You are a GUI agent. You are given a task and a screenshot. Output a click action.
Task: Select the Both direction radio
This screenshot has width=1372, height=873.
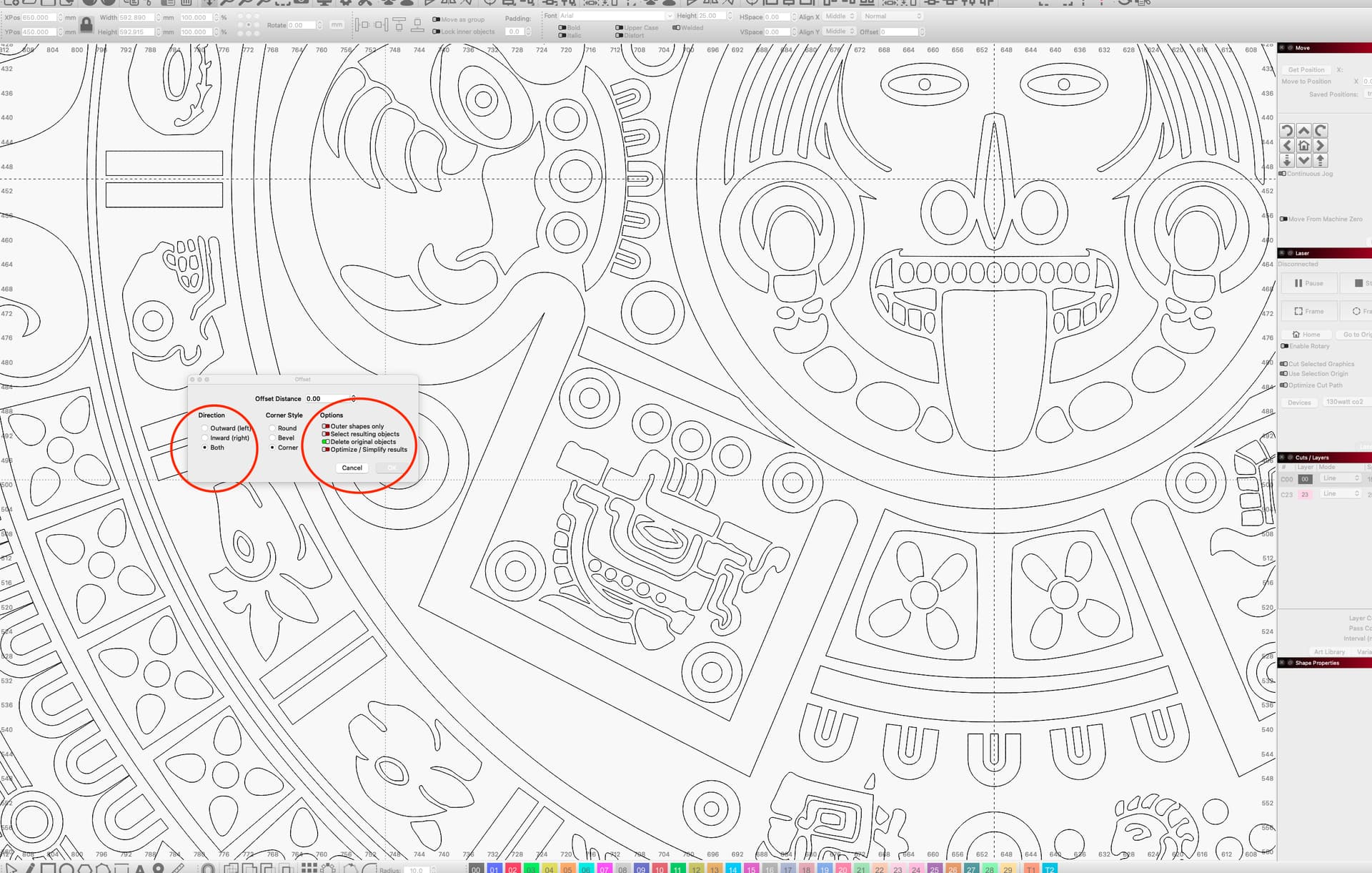click(x=205, y=448)
